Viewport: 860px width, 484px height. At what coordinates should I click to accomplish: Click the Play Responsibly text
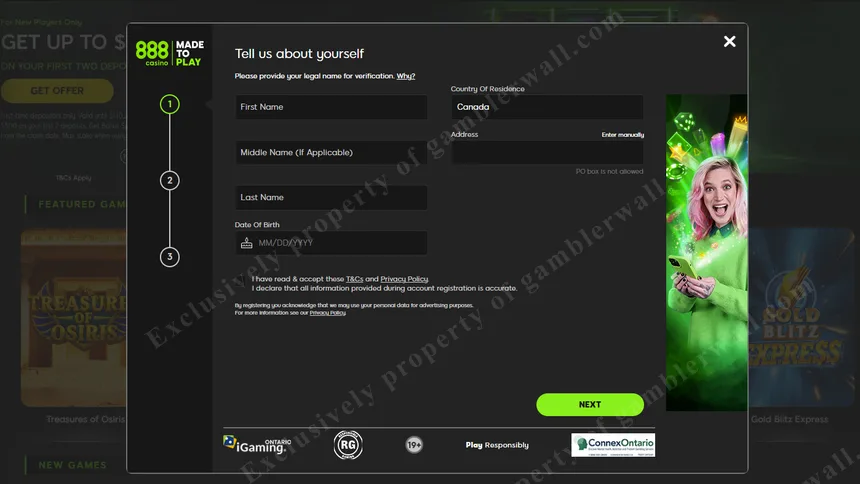[x=497, y=445]
